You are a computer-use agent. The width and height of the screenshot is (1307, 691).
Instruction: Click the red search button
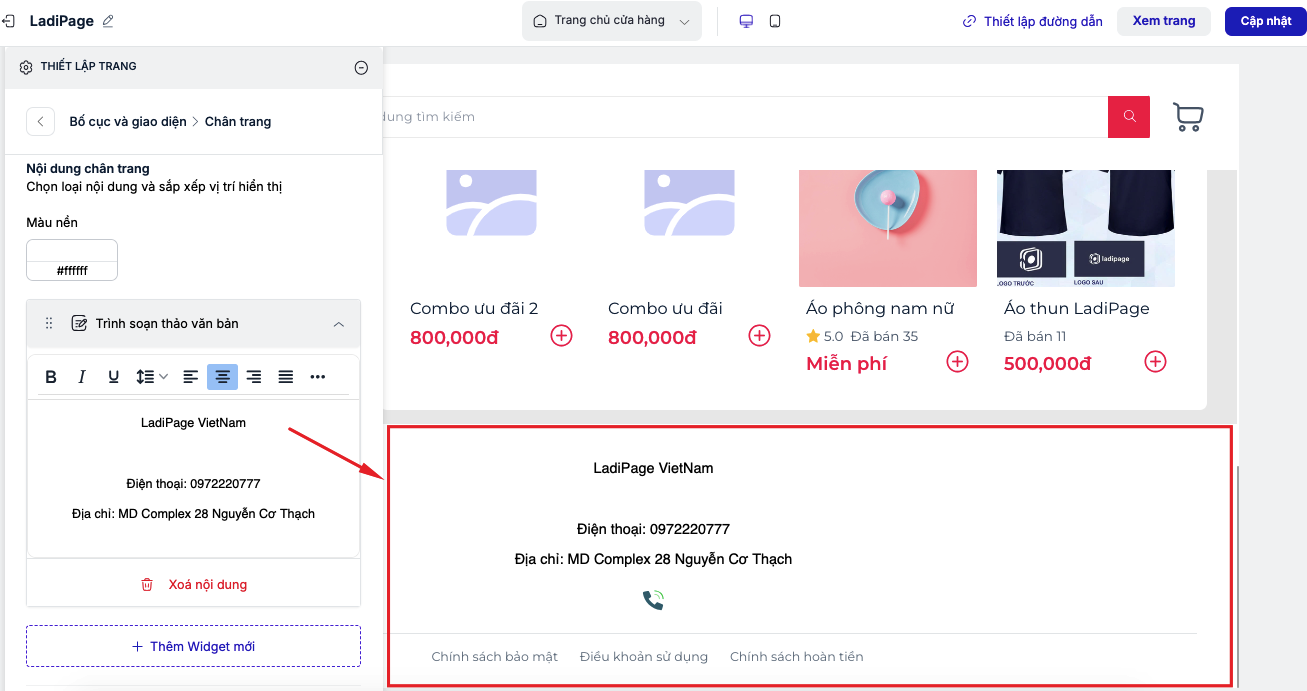click(1129, 117)
